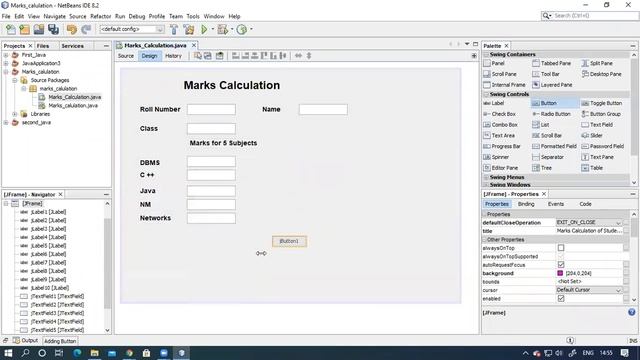Click the Debug Project toolbar icon

tap(223, 29)
